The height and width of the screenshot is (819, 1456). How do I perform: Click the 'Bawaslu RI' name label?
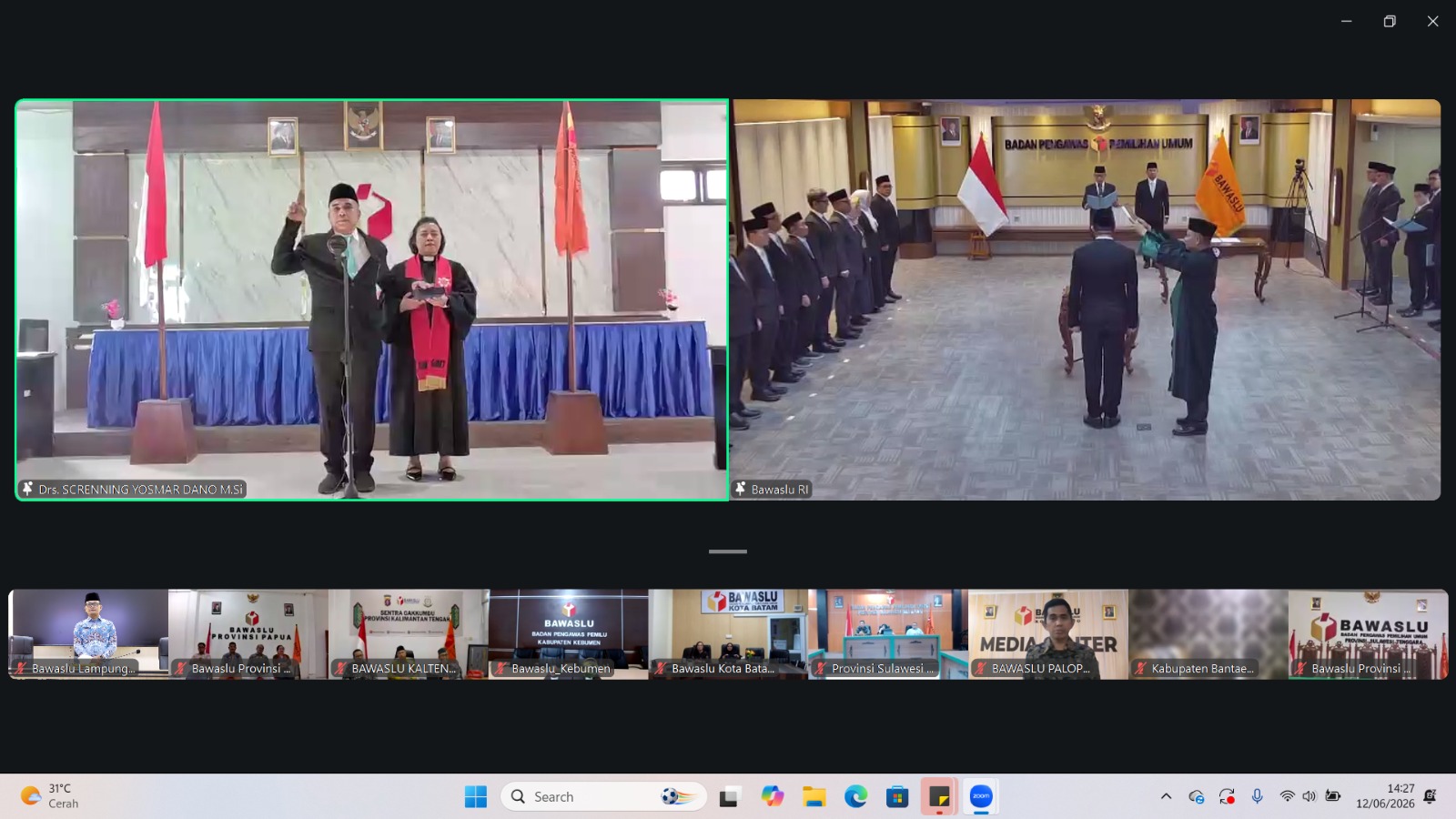tap(780, 490)
